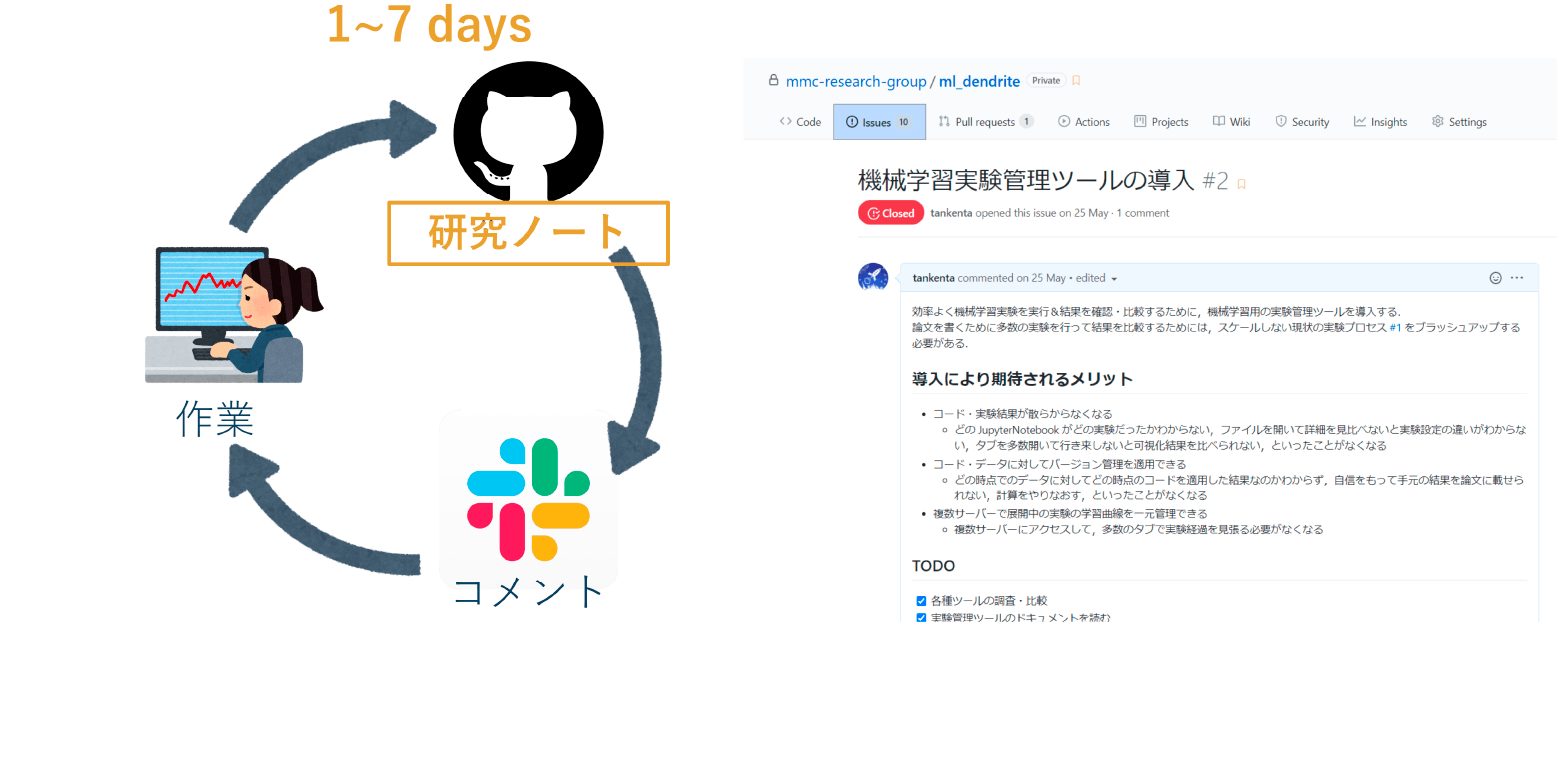Open the ml_dendrite repository link
Screen dimensions: 1560x776
pos(979,81)
